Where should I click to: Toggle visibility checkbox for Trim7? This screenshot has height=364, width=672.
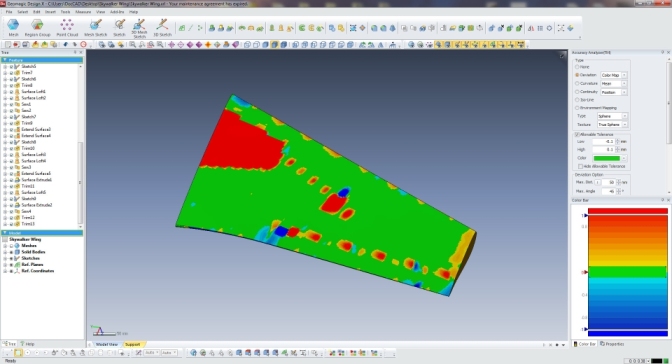(12, 73)
